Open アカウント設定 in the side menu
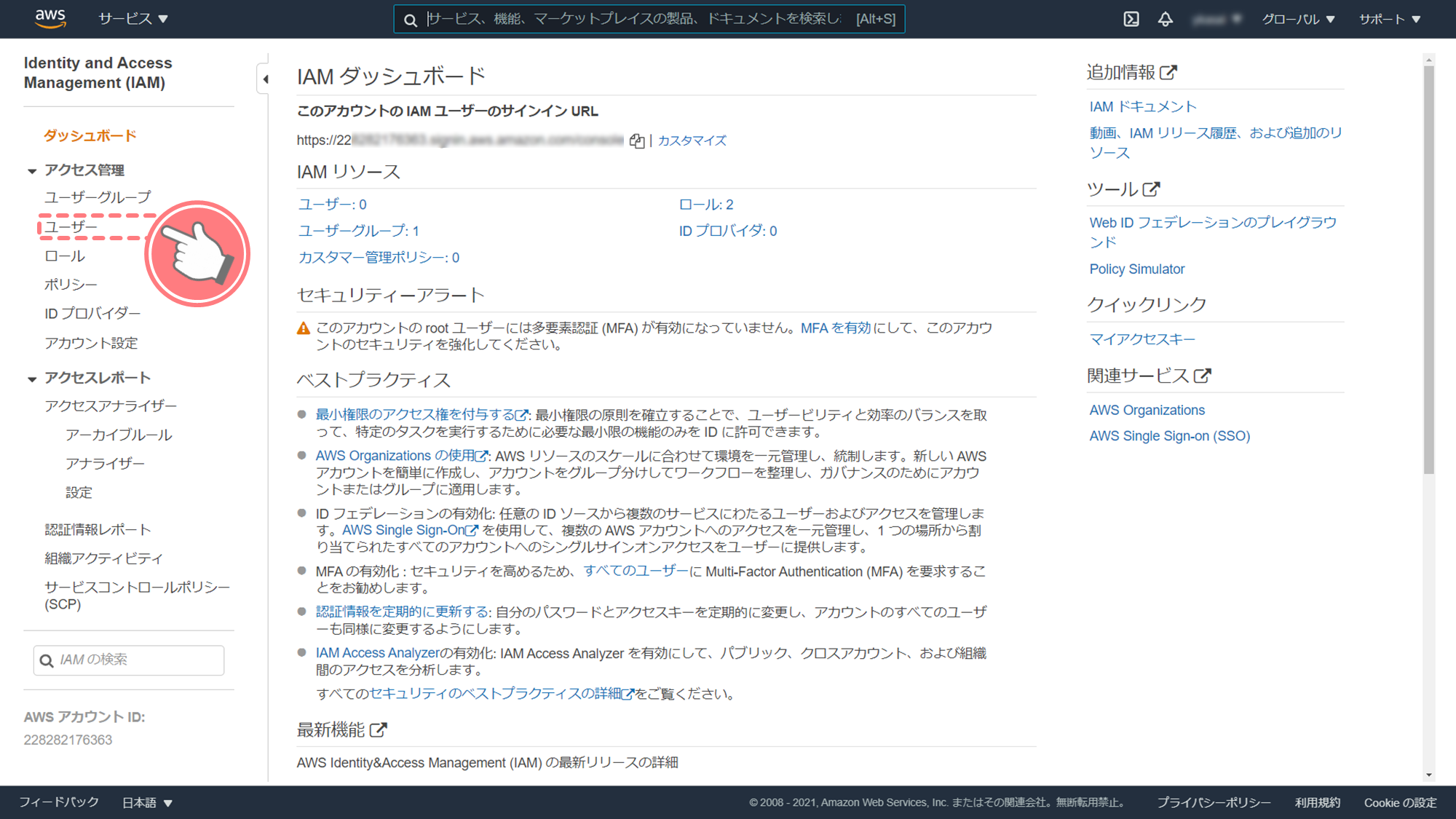1456x819 pixels. tap(91, 343)
